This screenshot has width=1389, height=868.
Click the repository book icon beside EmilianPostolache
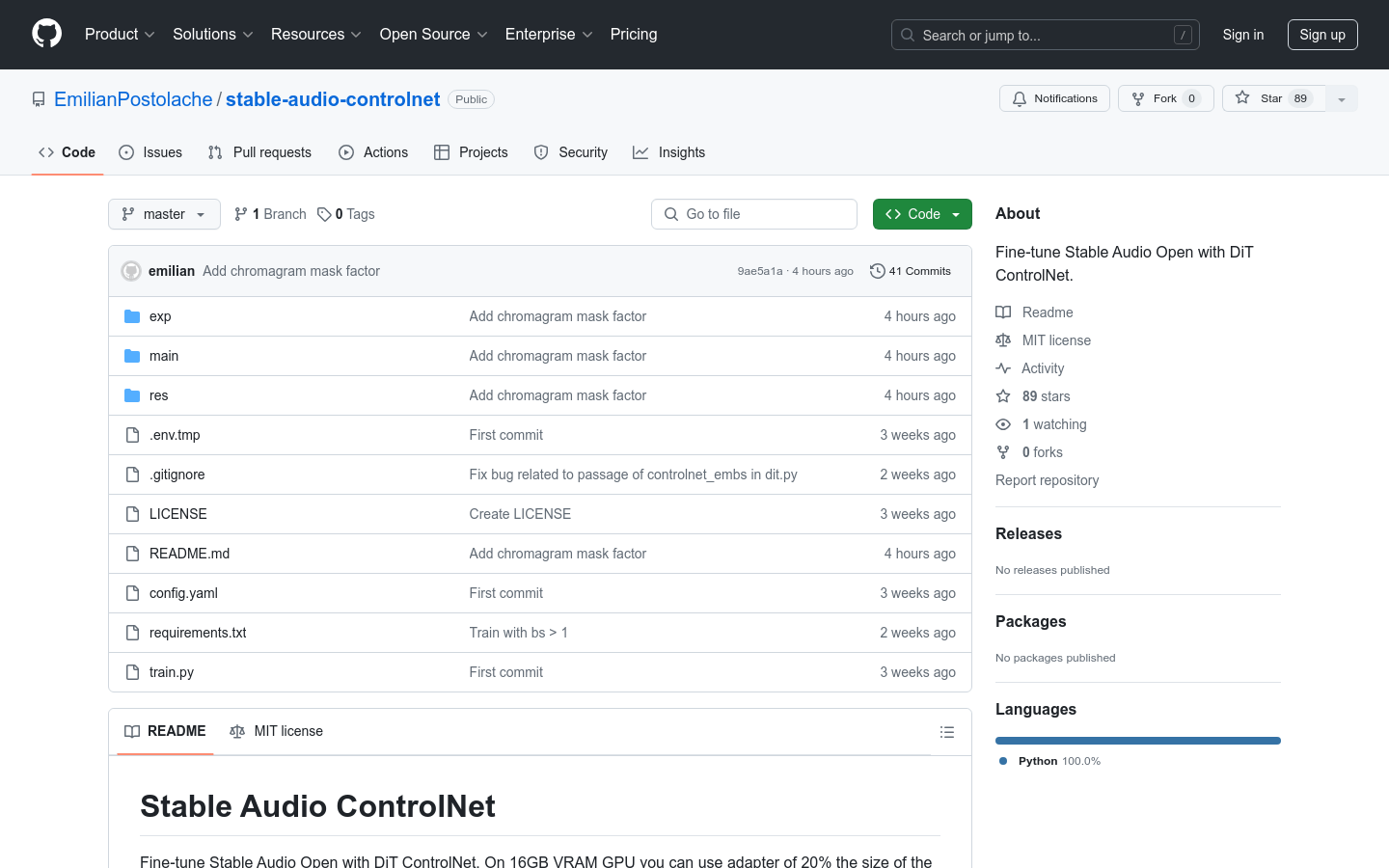coord(39,99)
